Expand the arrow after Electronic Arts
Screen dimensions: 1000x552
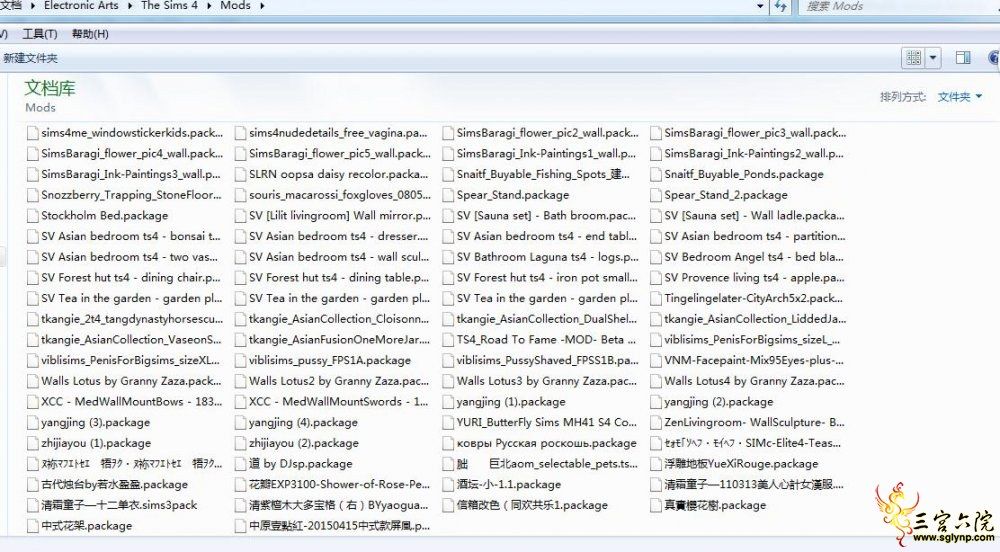(x=129, y=6)
